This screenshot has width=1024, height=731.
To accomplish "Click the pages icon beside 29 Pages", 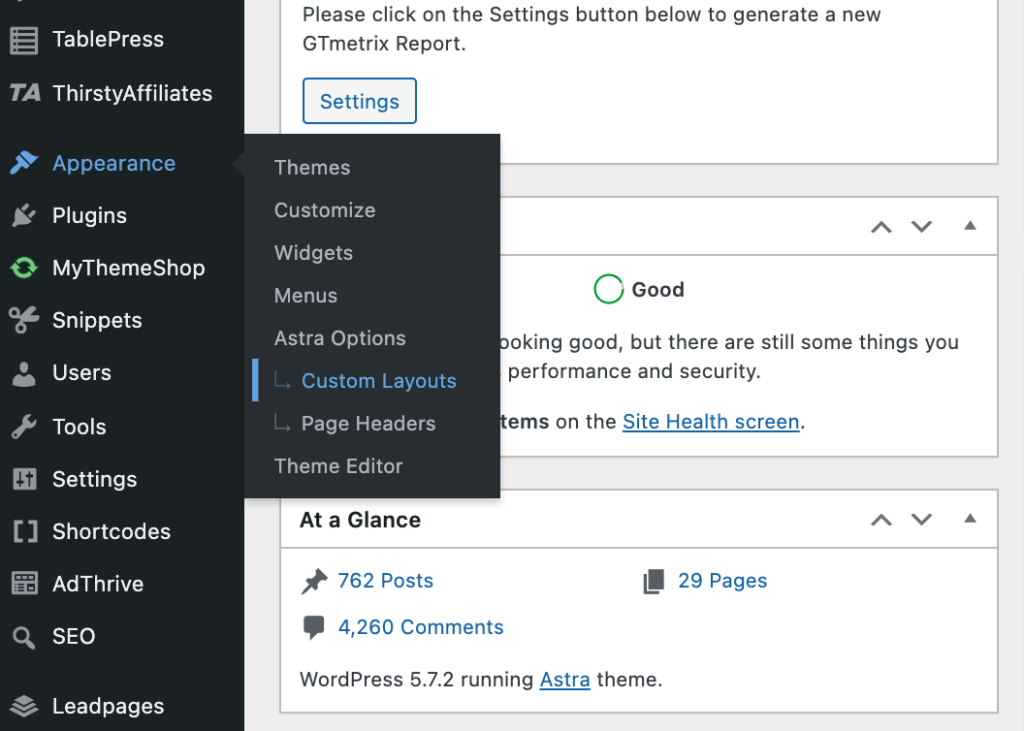I will [x=654, y=581].
